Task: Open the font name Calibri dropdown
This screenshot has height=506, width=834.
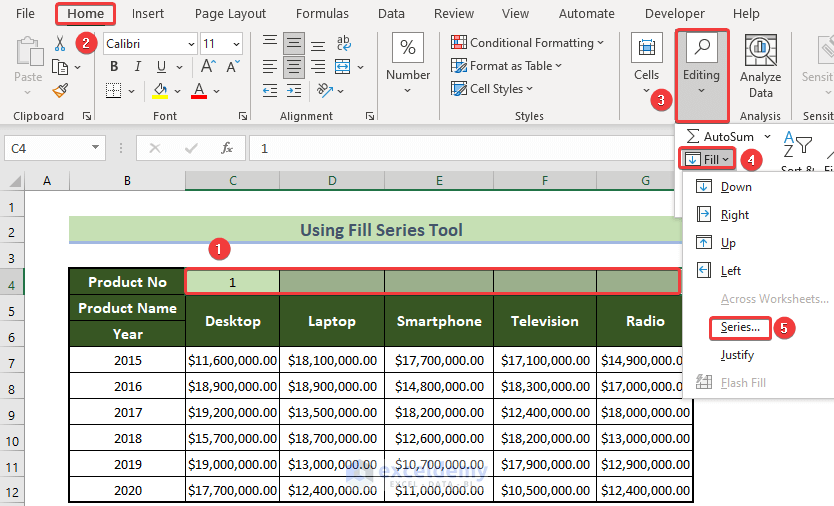Action: [x=189, y=44]
